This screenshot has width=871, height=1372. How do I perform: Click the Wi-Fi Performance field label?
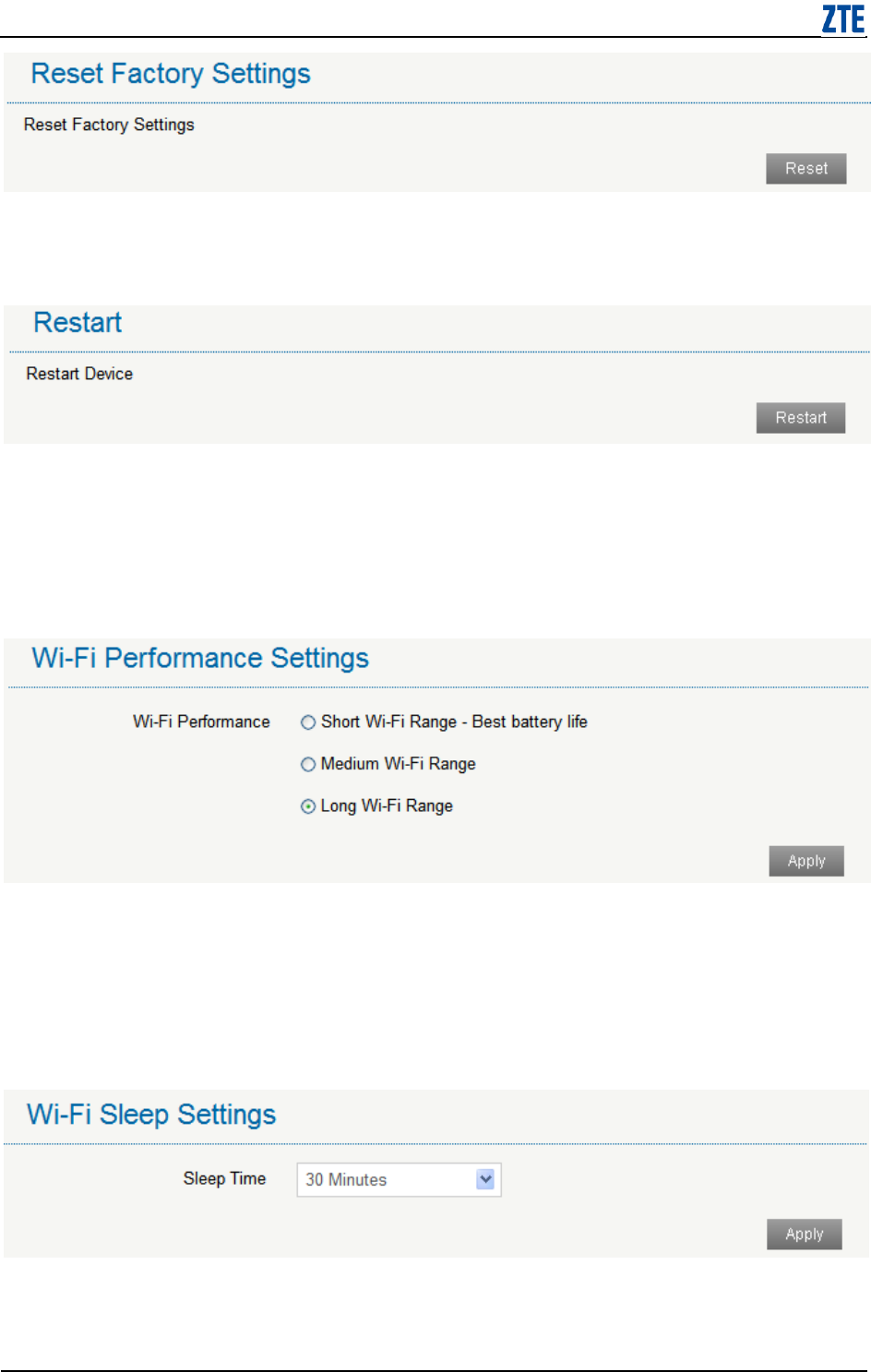pyautogui.click(x=201, y=722)
